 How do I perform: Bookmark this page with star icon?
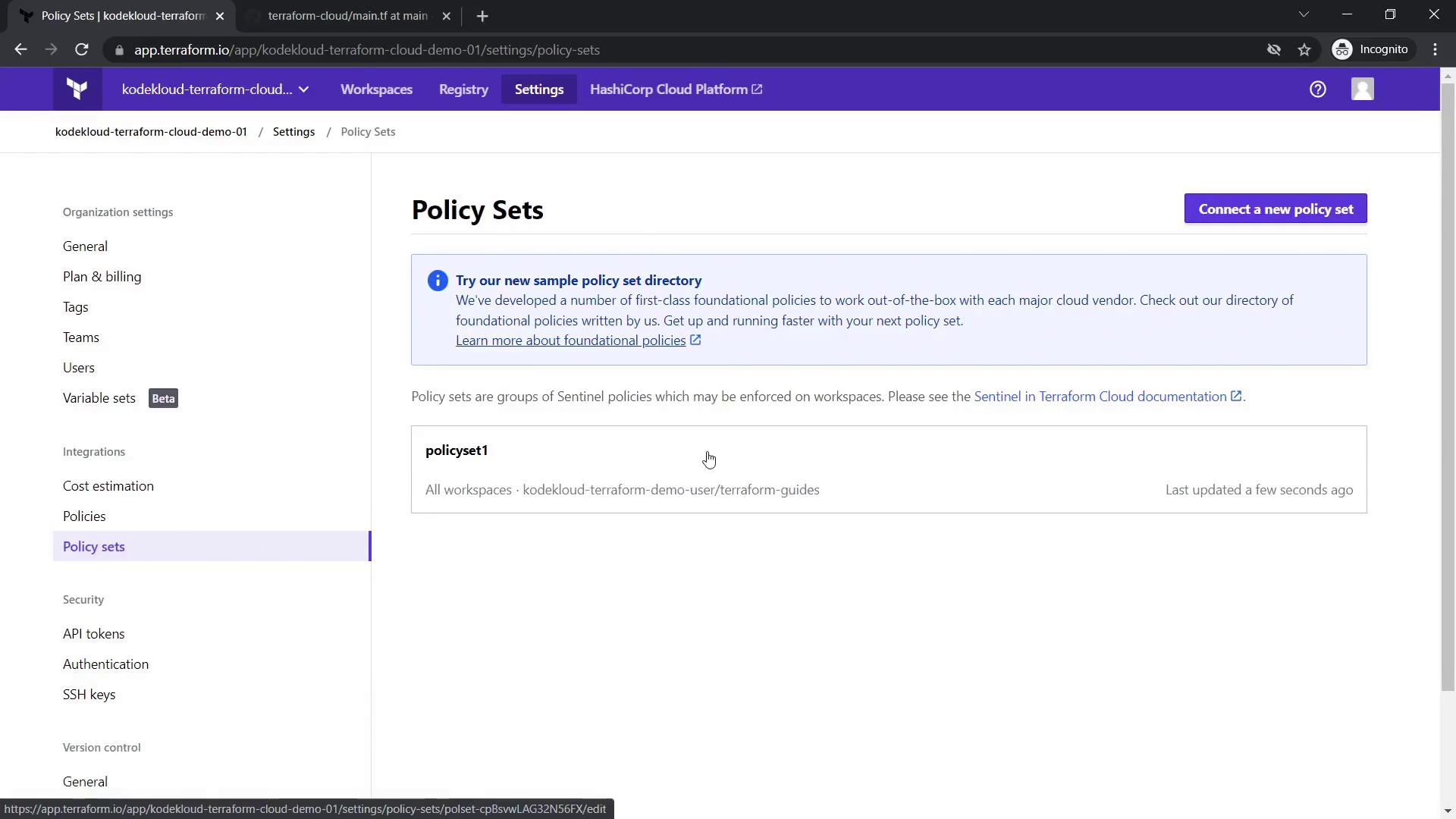[1304, 50]
